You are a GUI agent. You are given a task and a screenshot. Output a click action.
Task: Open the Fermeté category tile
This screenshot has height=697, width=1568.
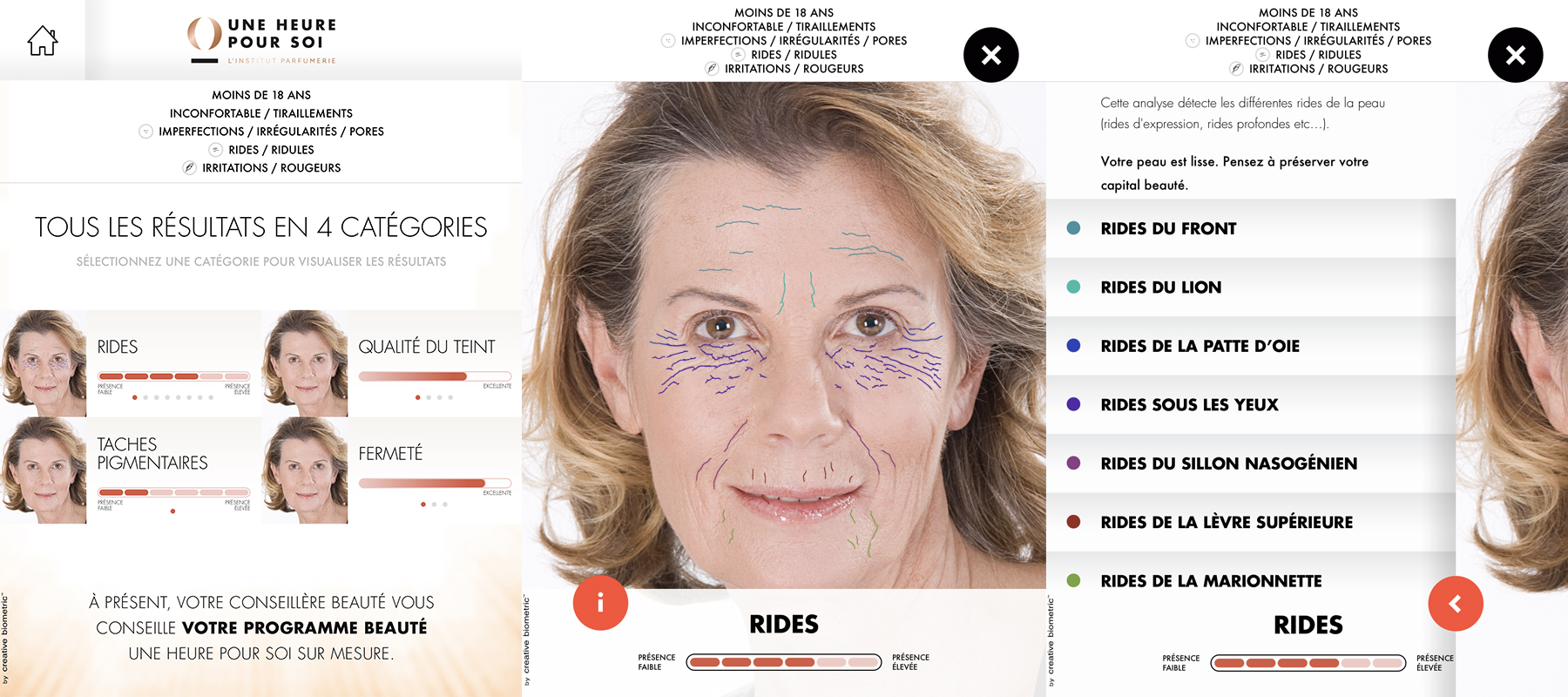coord(392,470)
